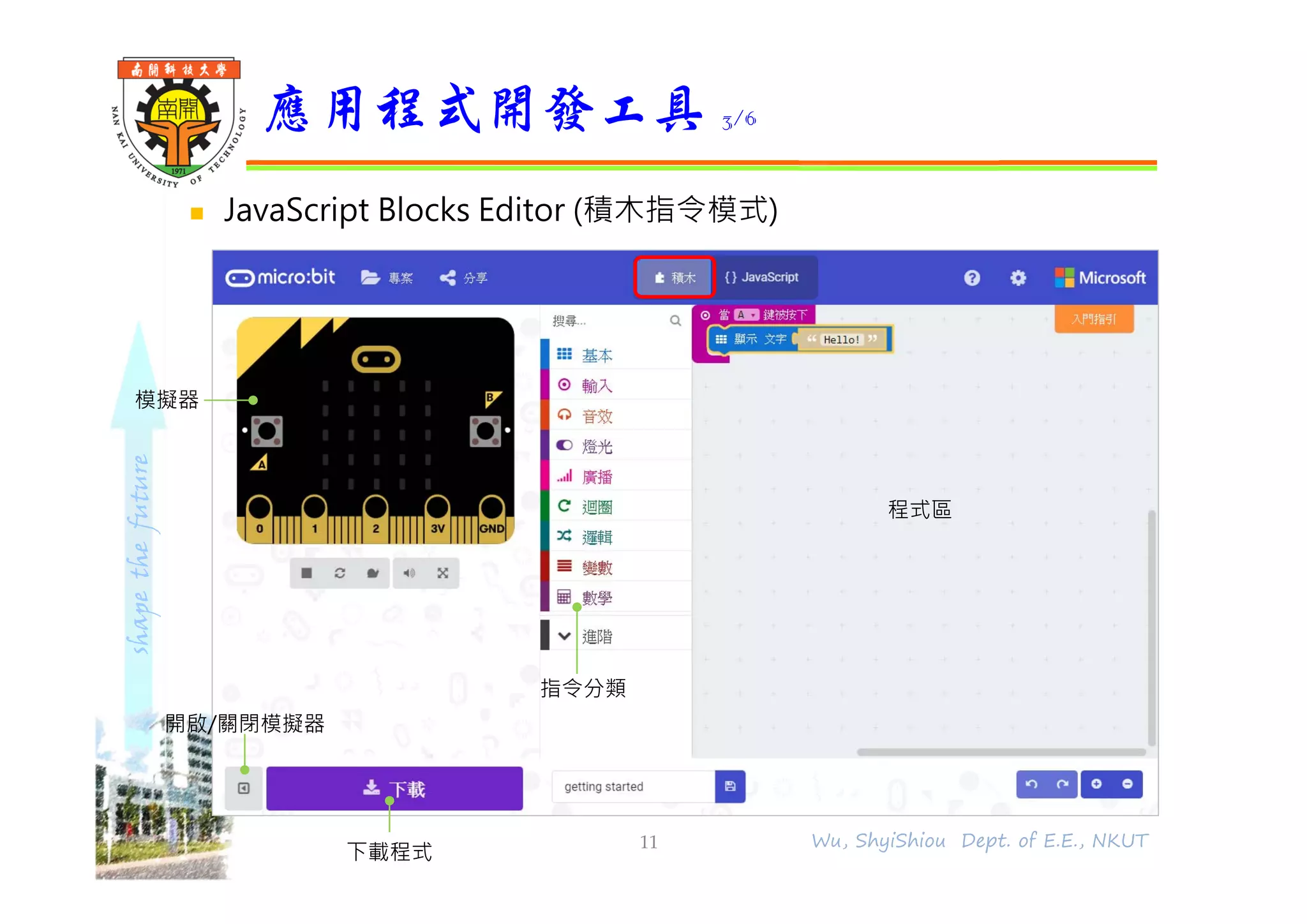Toggle simulator panel collapse button

click(244, 788)
